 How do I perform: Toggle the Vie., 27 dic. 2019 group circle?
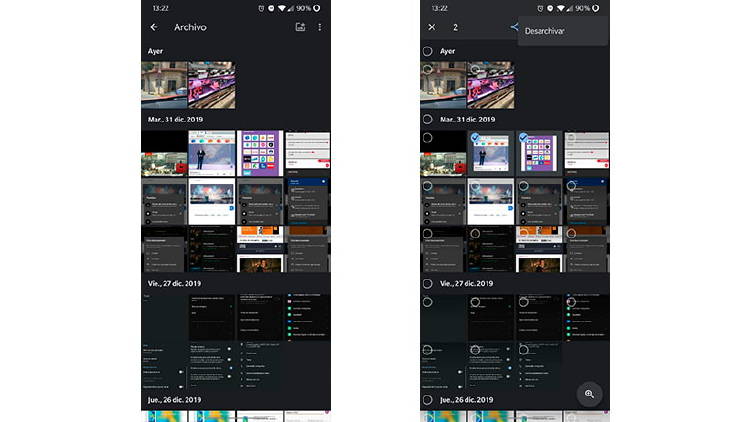tap(427, 283)
